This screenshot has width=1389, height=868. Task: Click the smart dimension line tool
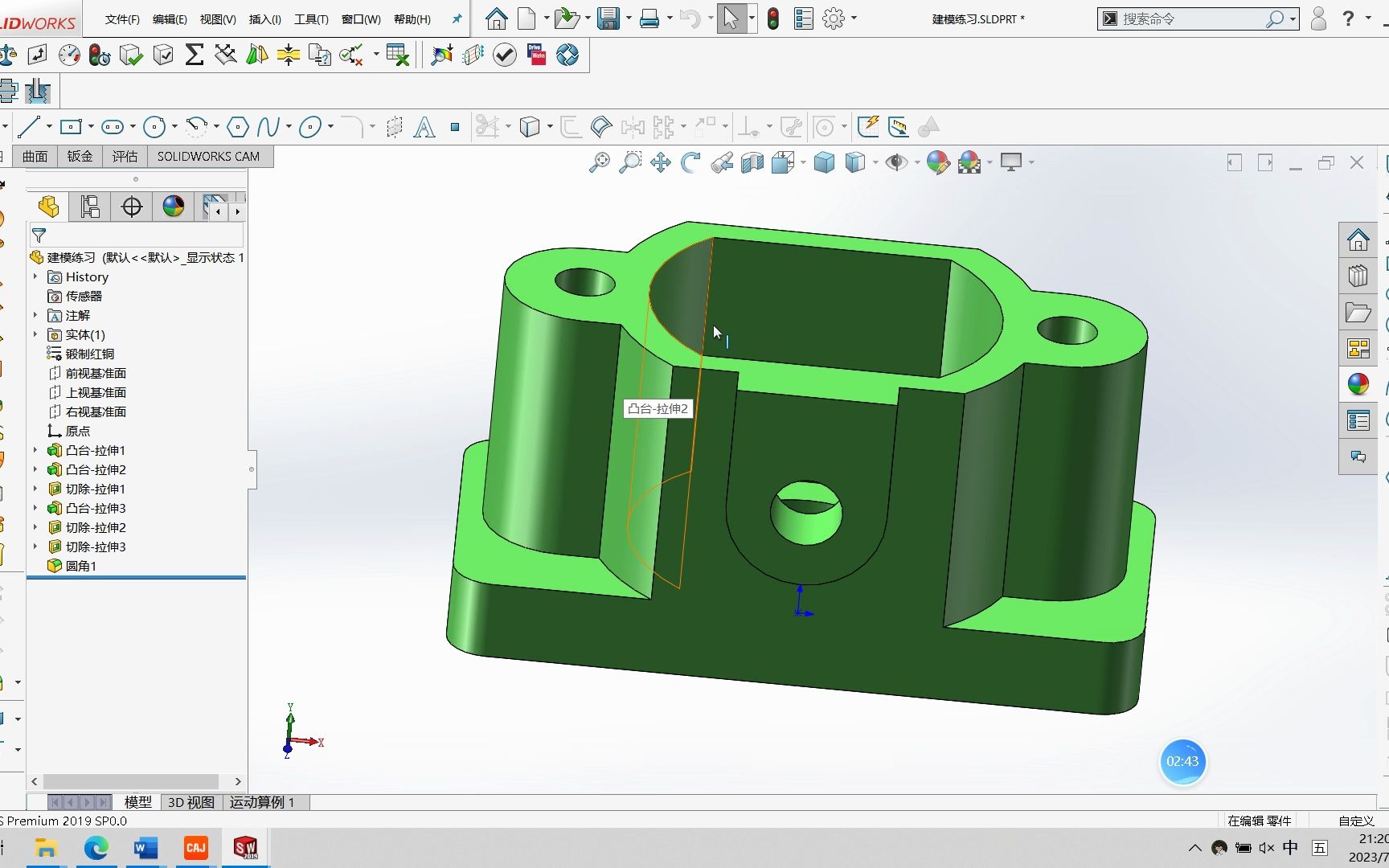(x=32, y=127)
